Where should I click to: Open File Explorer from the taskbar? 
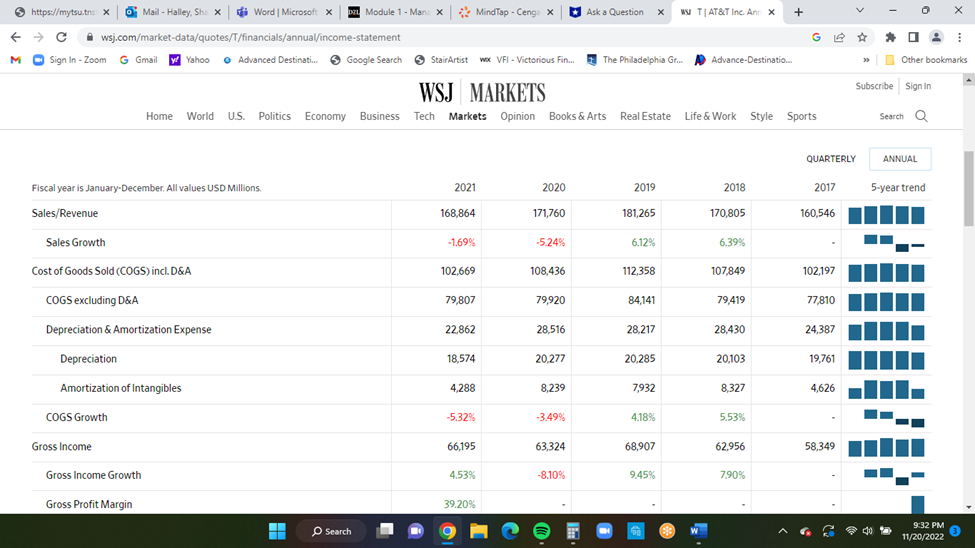click(479, 531)
